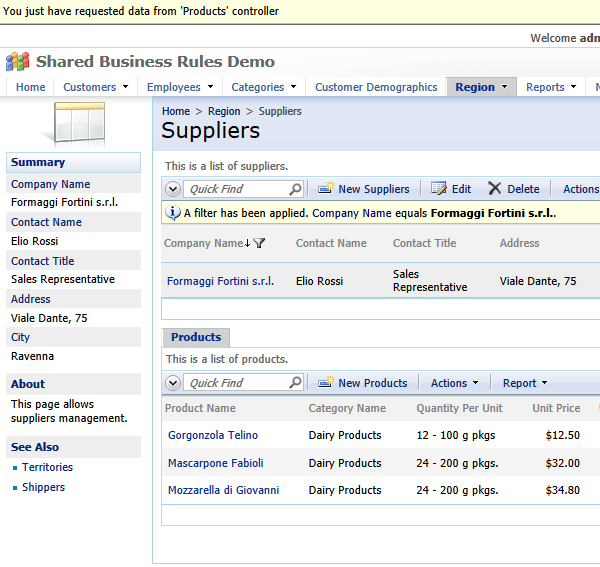Image resolution: width=600 pixels, height=567 pixels.
Task: Click the New Suppliers button
Action: [x=364, y=189]
